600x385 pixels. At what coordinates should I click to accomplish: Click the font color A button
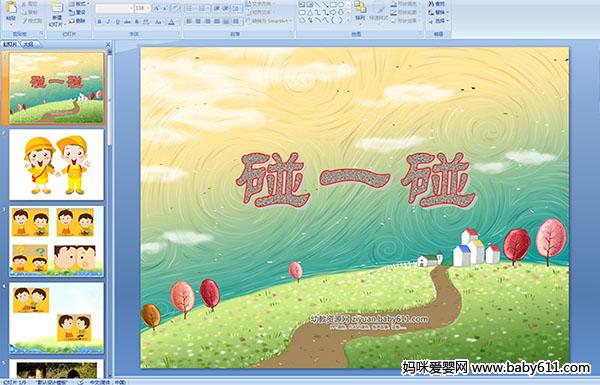[171, 22]
